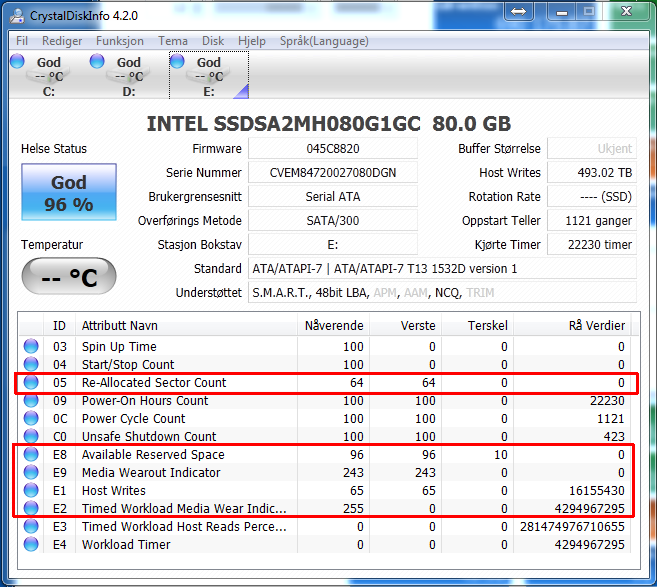Click the Standard ATA/ATAPI-7 field
Image resolution: width=657 pixels, height=587 pixels.
click(442, 269)
